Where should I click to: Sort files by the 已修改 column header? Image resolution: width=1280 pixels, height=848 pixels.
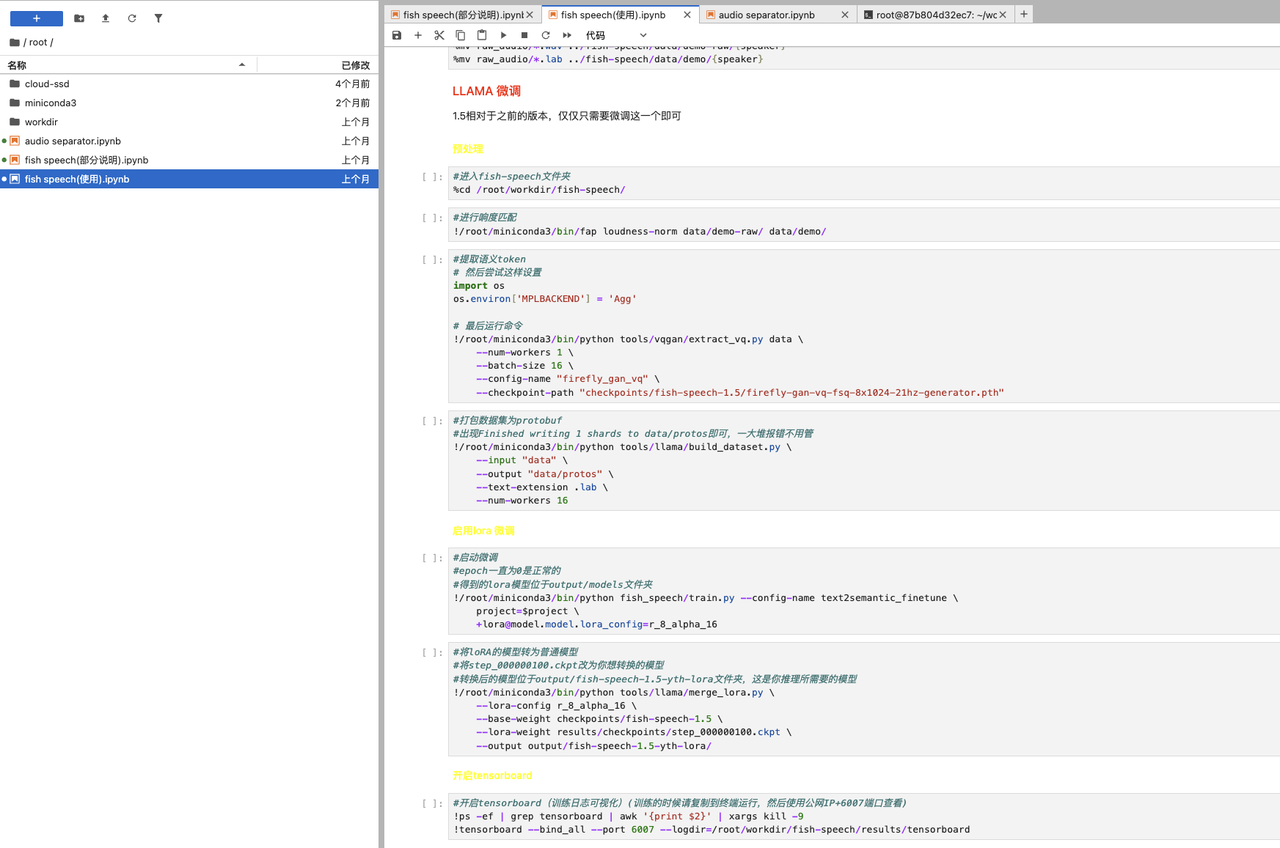point(318,64)
